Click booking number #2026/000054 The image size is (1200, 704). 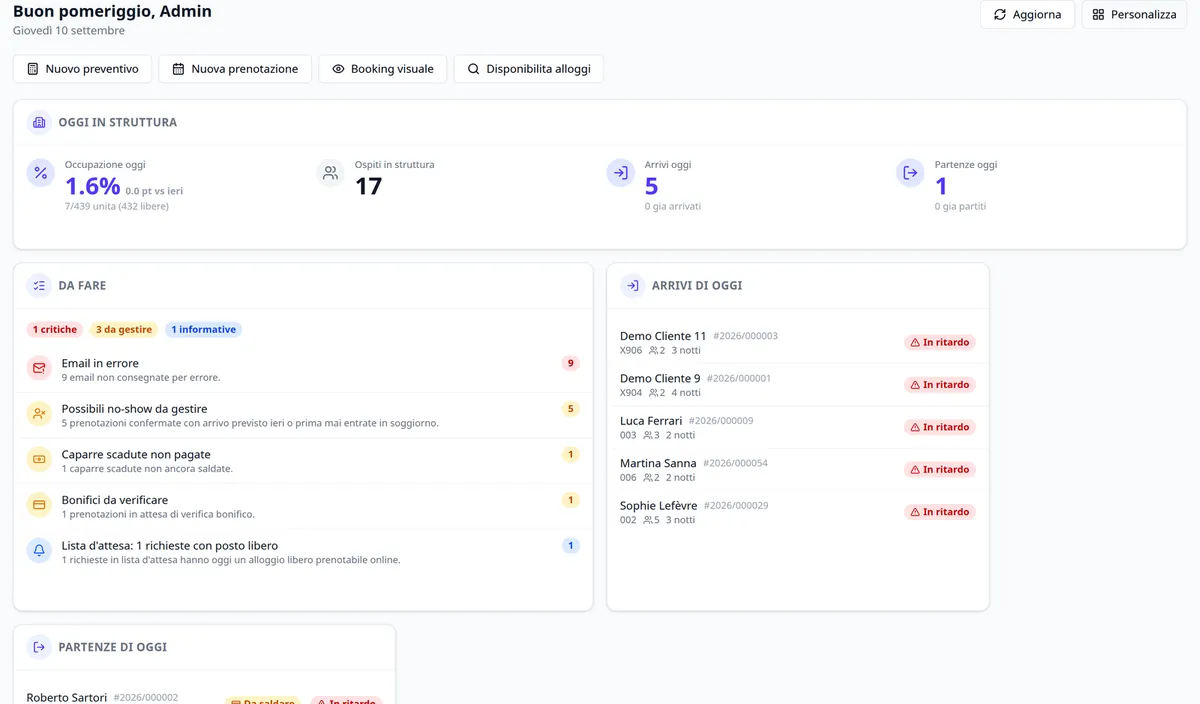[x=736, y=464]
